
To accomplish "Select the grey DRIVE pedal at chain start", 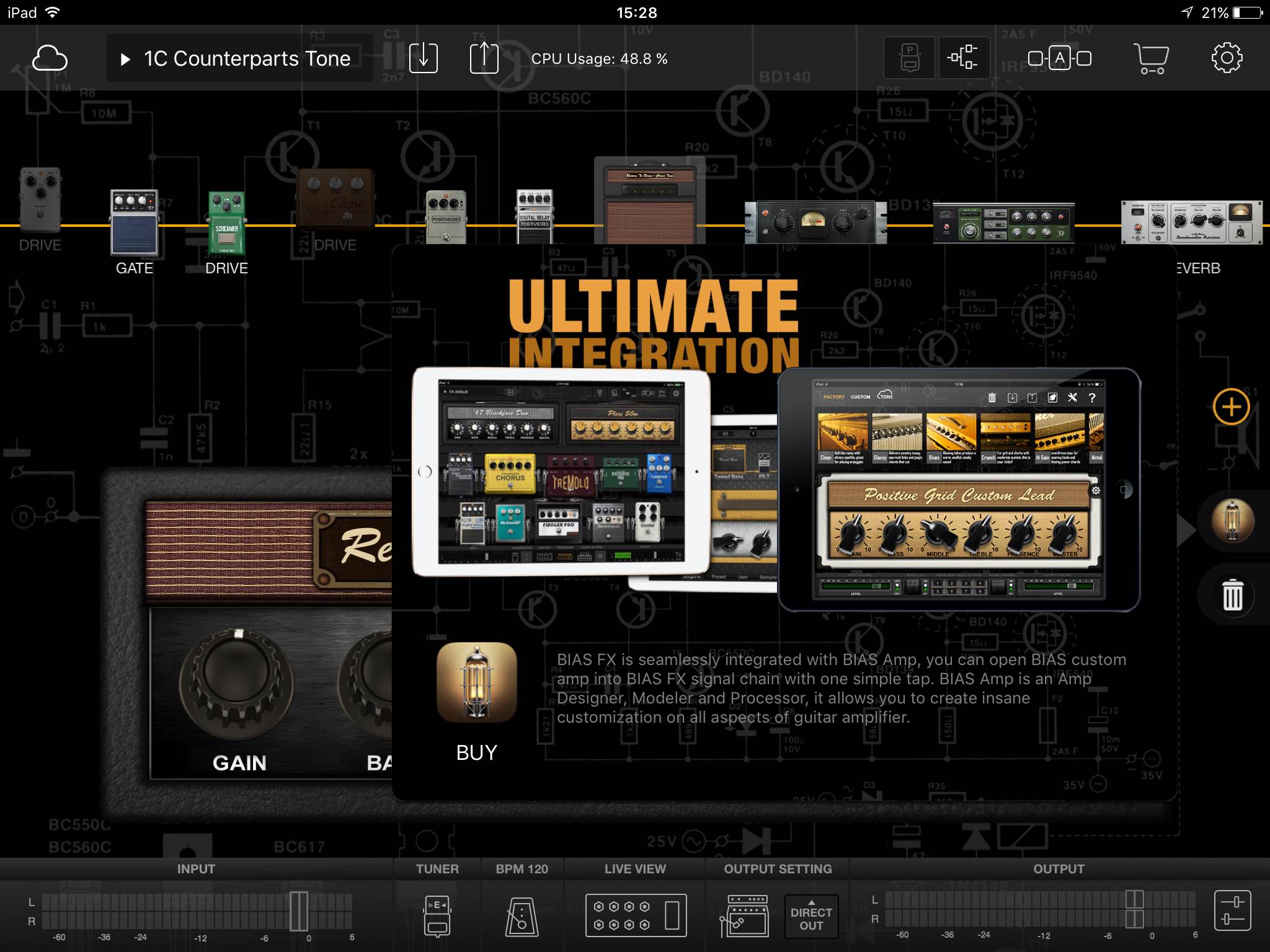I will [x=40, y=200].
